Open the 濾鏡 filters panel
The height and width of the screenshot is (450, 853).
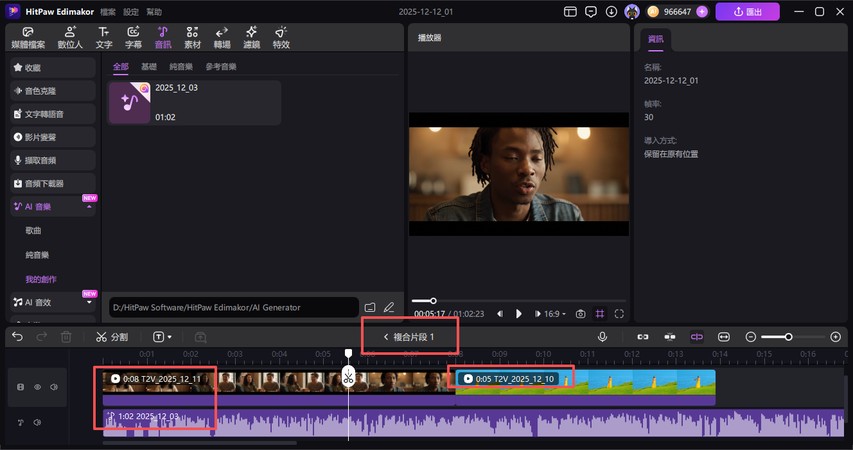(x=251, y=38)
